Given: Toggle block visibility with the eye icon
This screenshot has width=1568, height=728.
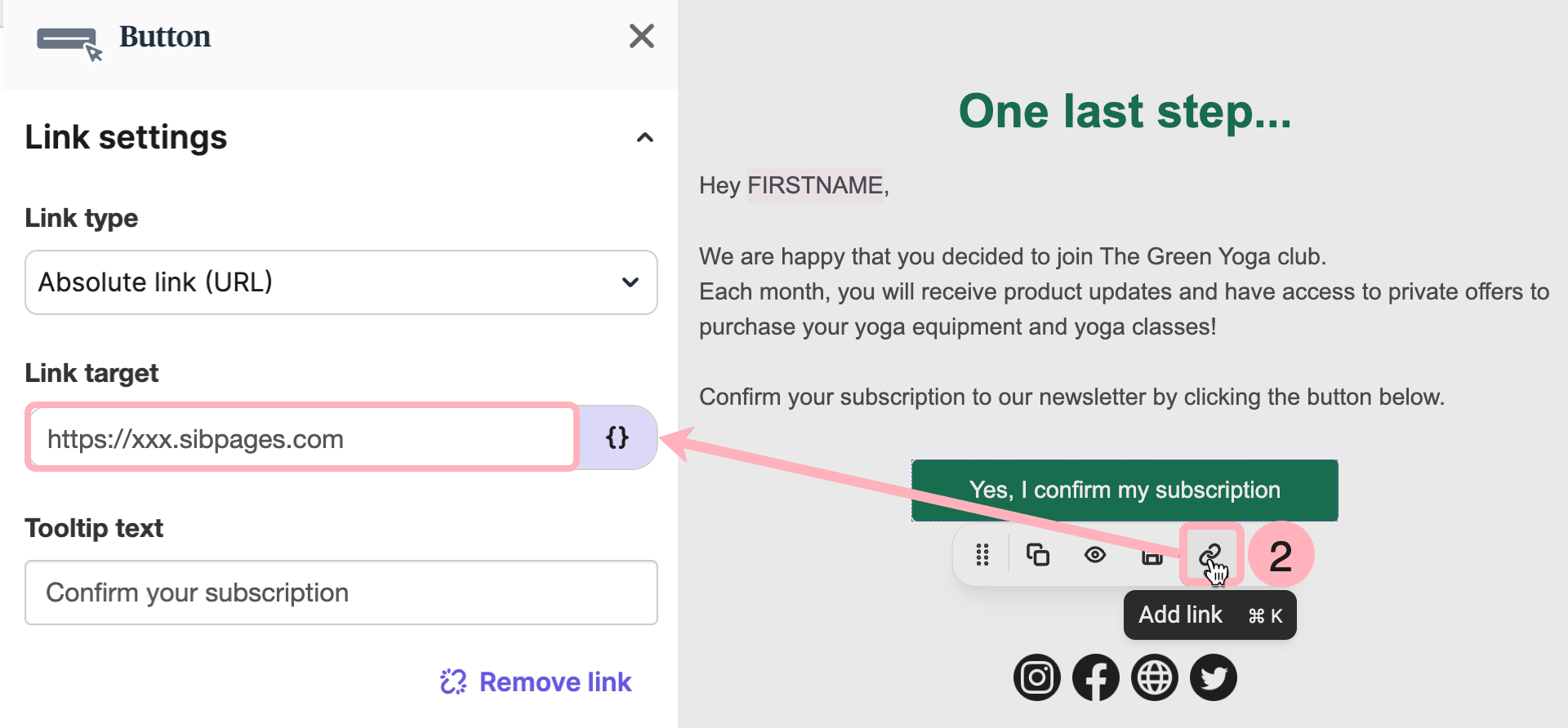Looking at the screenshot, I should click(1095, 555).
